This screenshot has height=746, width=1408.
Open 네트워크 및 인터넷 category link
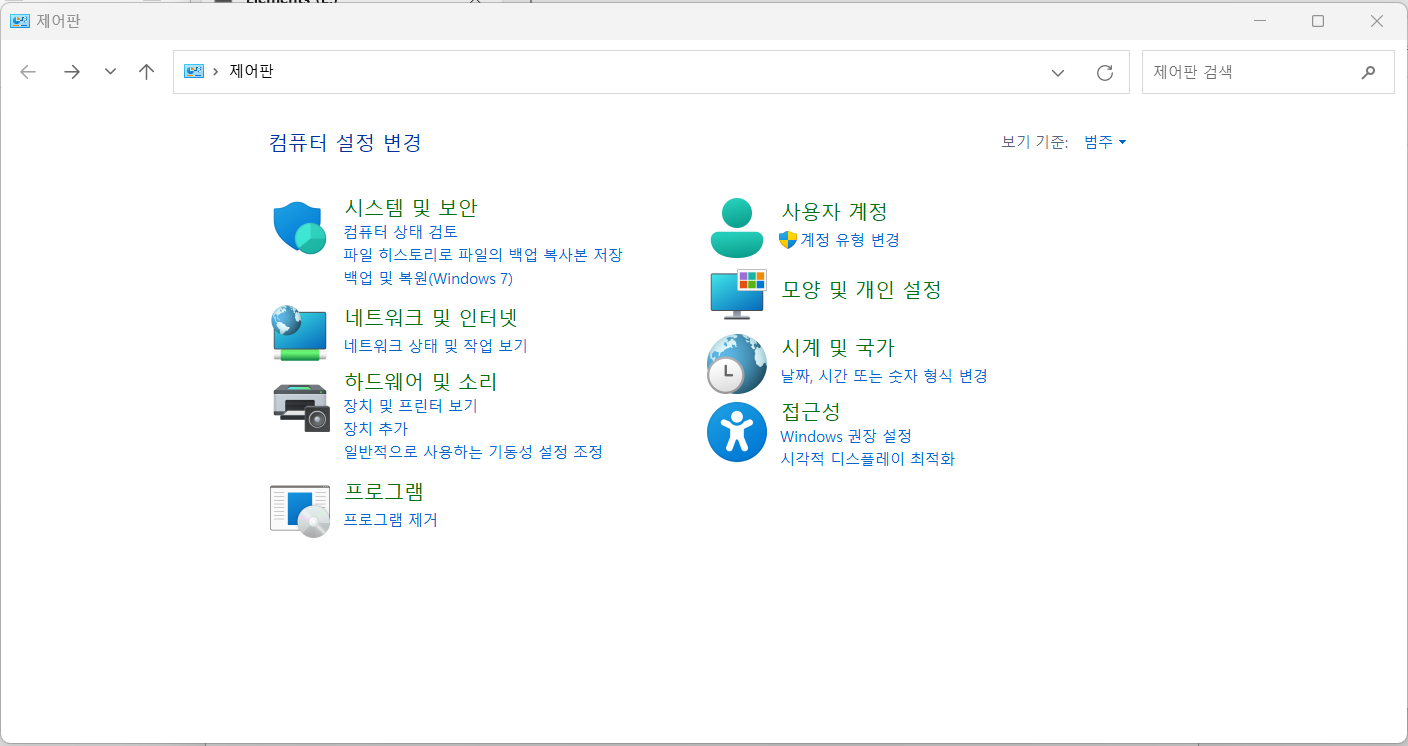(x=431, y=318)
